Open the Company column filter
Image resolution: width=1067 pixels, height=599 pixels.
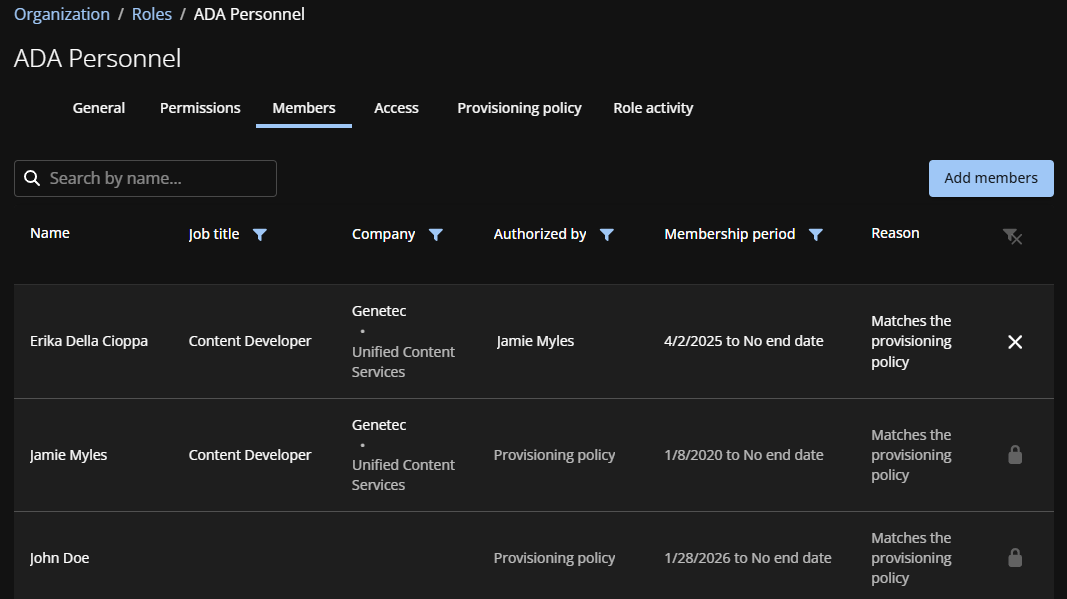[x=435, y=234]
